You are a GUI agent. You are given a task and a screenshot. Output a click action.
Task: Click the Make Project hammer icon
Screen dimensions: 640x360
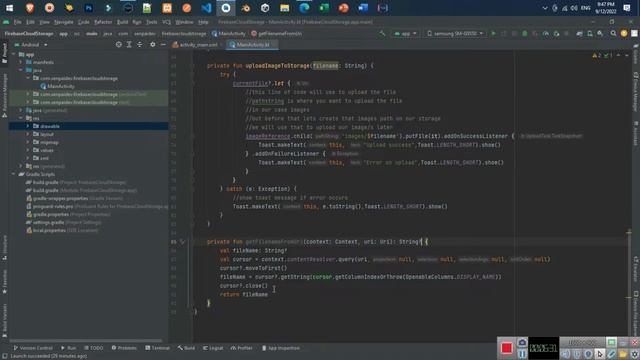[x=382, y=33]
